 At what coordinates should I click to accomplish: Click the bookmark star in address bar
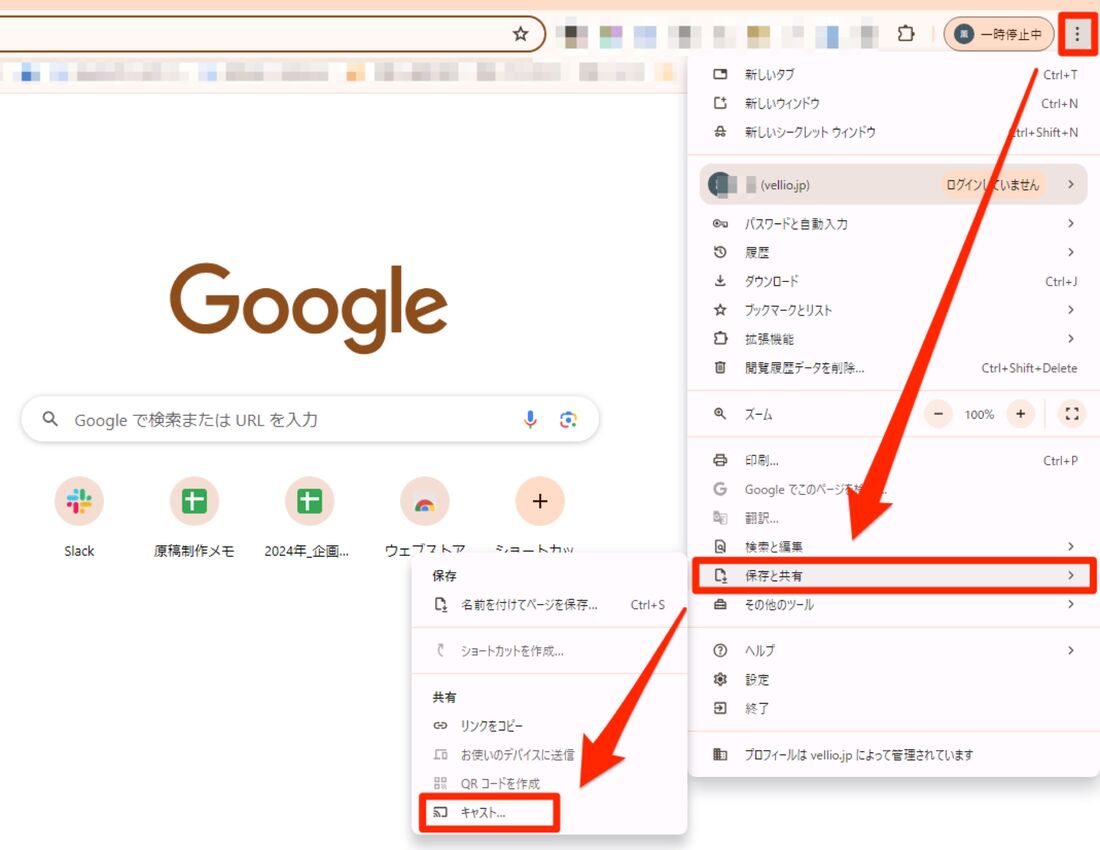521,34
